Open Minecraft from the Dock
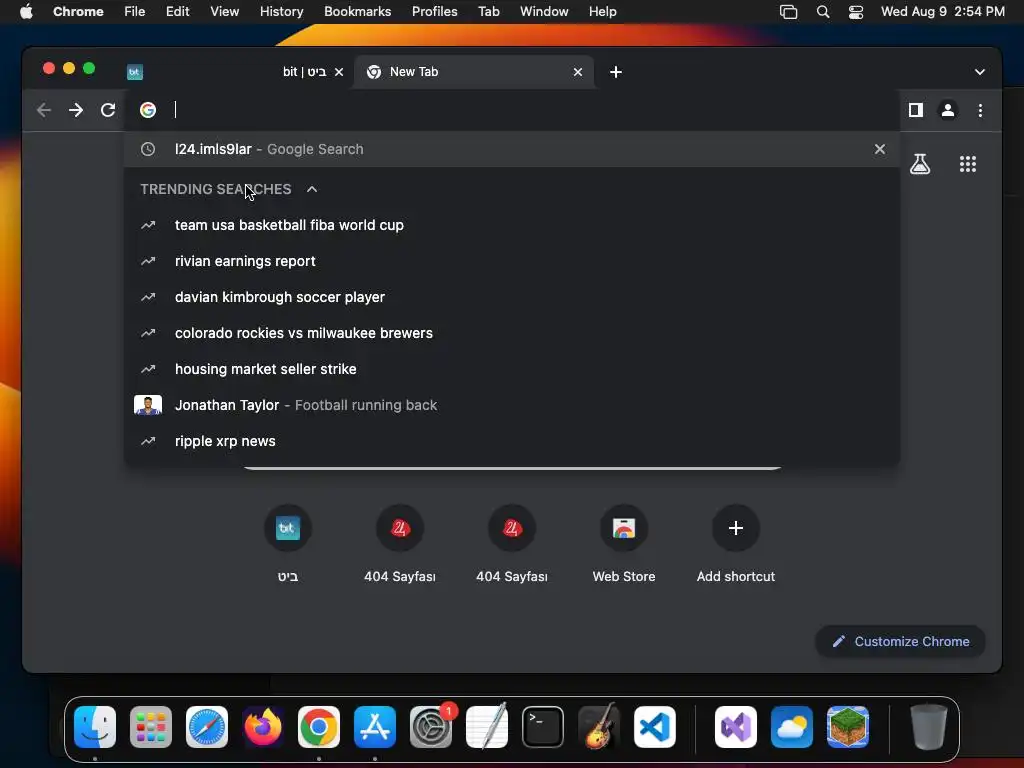The height and width of the screenshot is (768, 1024). click(848, 727)
